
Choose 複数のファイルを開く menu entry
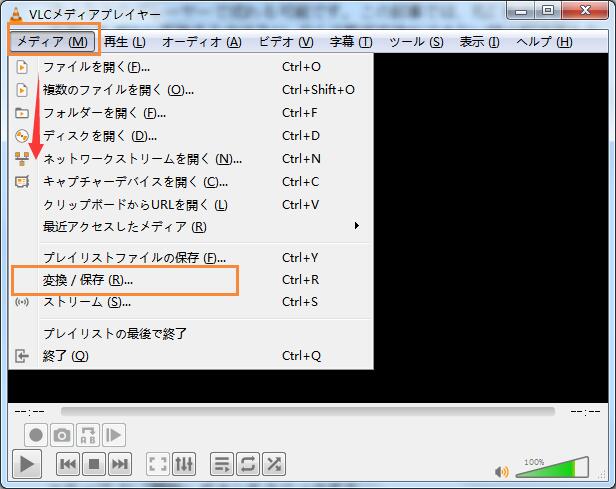(x=191, y=90)
